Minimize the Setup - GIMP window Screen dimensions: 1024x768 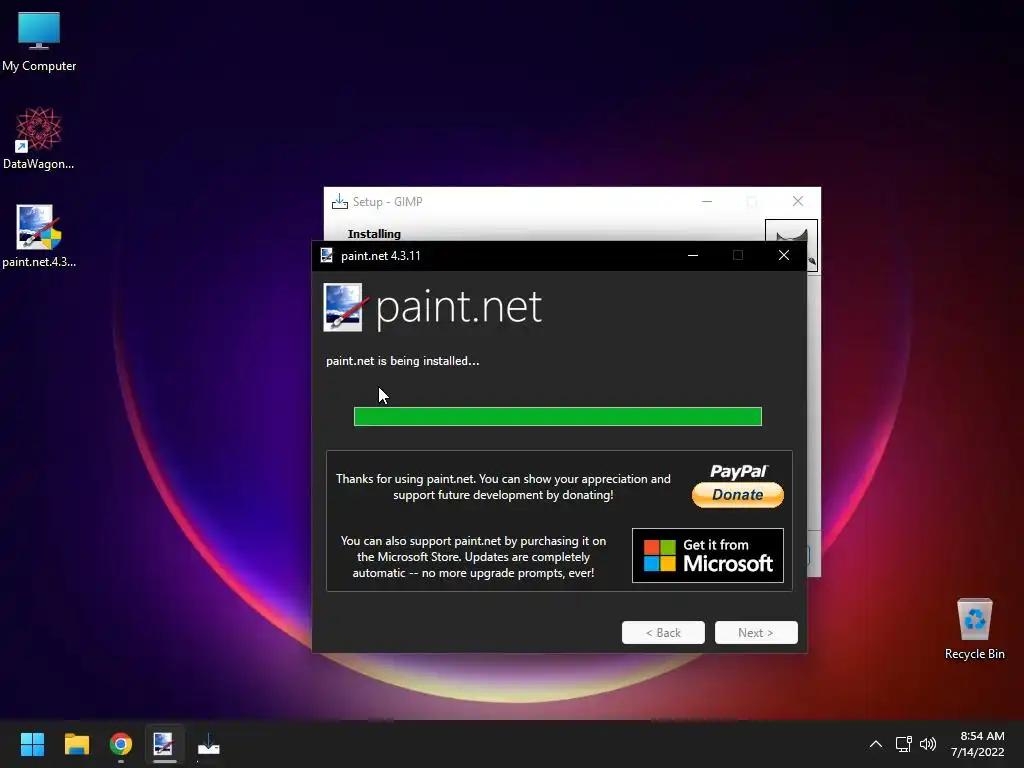click(707, 201)
